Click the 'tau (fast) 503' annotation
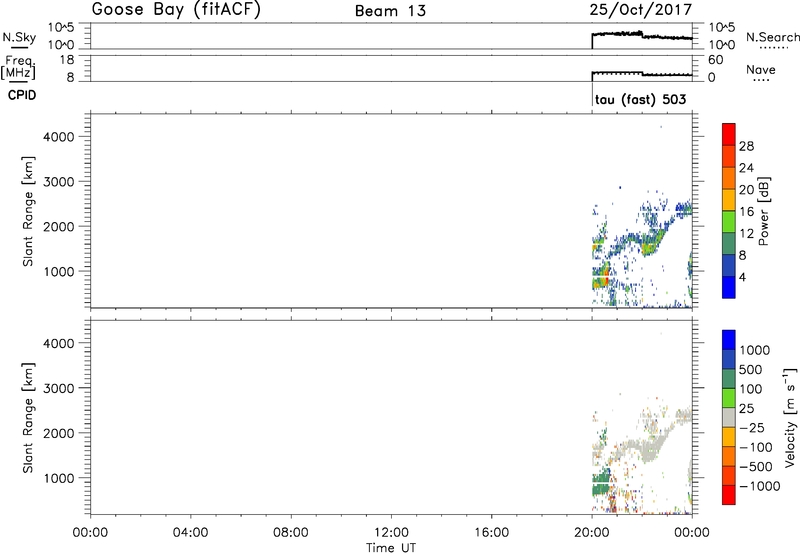 (640, 99)
